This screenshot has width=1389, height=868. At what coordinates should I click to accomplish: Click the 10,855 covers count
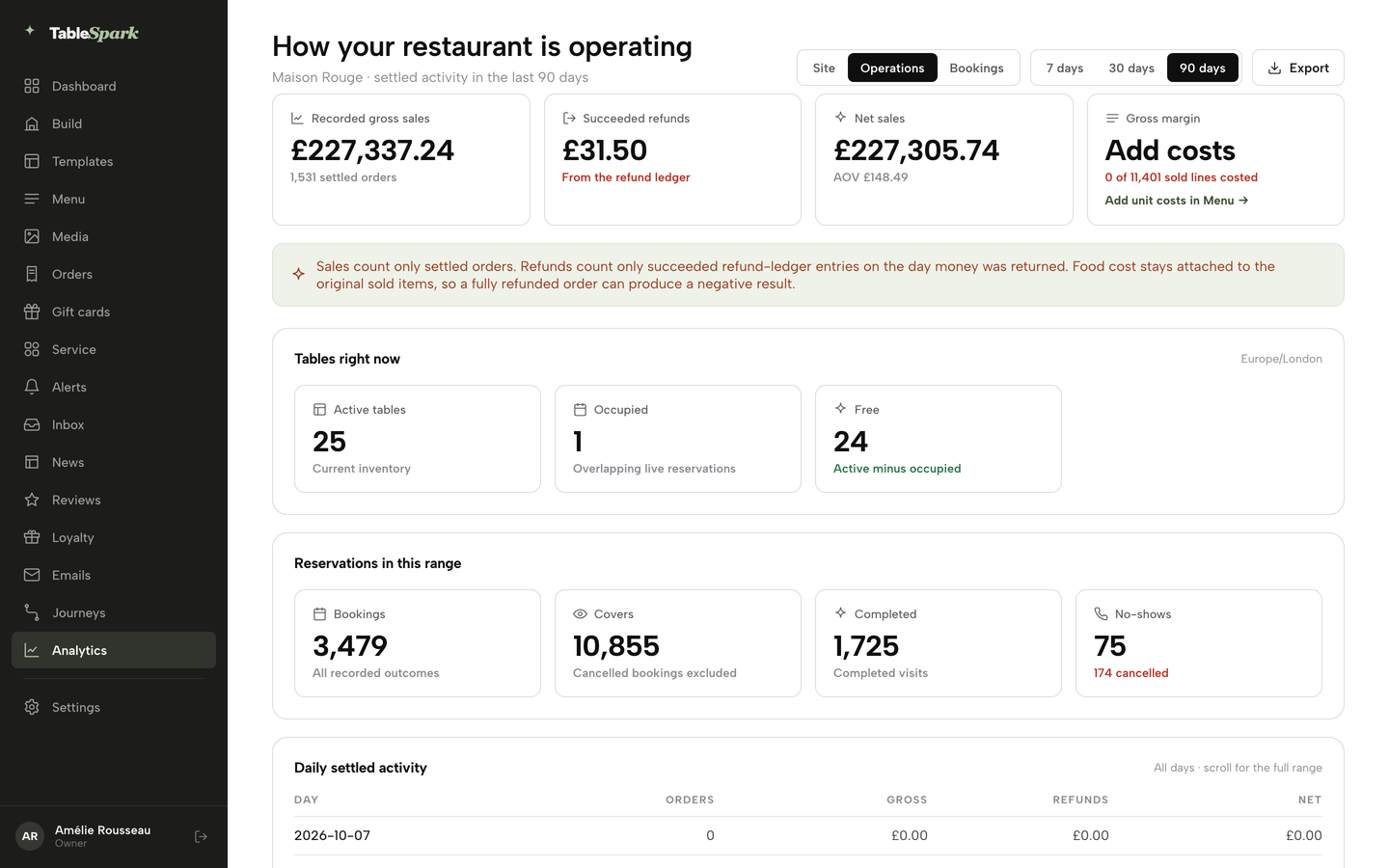coord(616,646)
